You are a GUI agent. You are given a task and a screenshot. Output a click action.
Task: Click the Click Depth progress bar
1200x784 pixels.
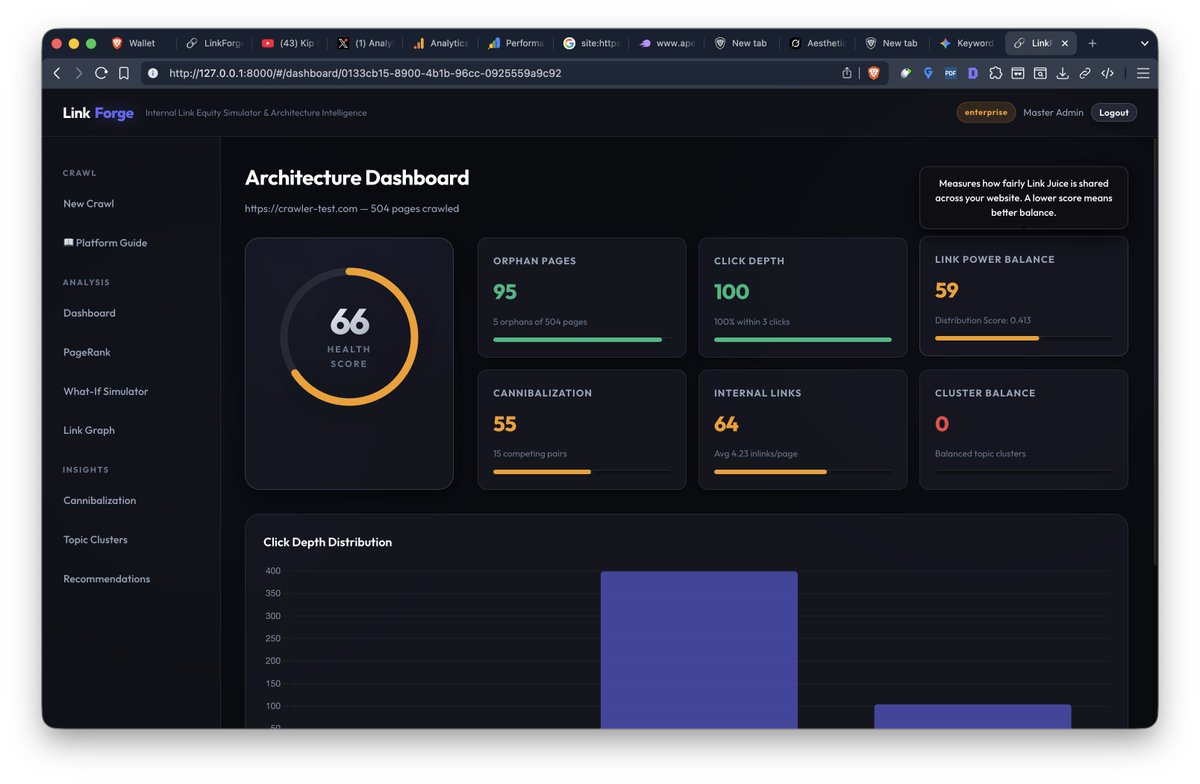point(802,340)
